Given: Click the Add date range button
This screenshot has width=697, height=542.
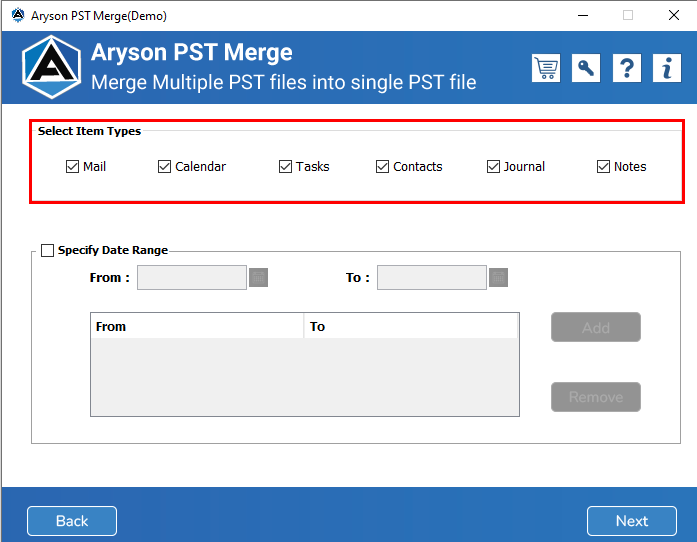Looking at the screenshot, I should tap(596, 327).
